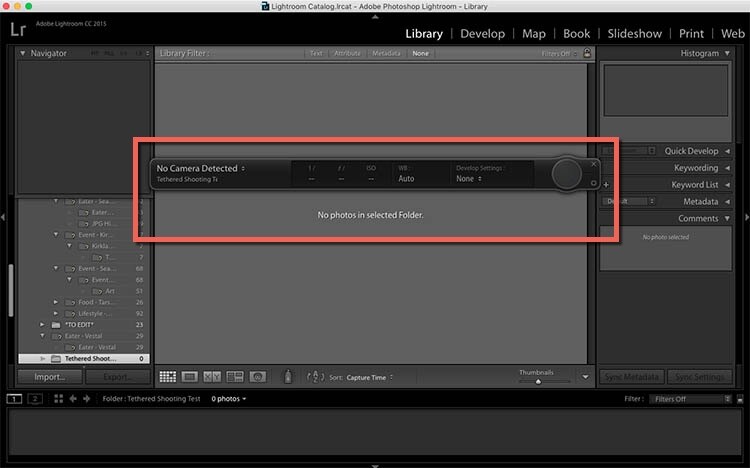Open Compare view (XY icon)

(212, 377)
